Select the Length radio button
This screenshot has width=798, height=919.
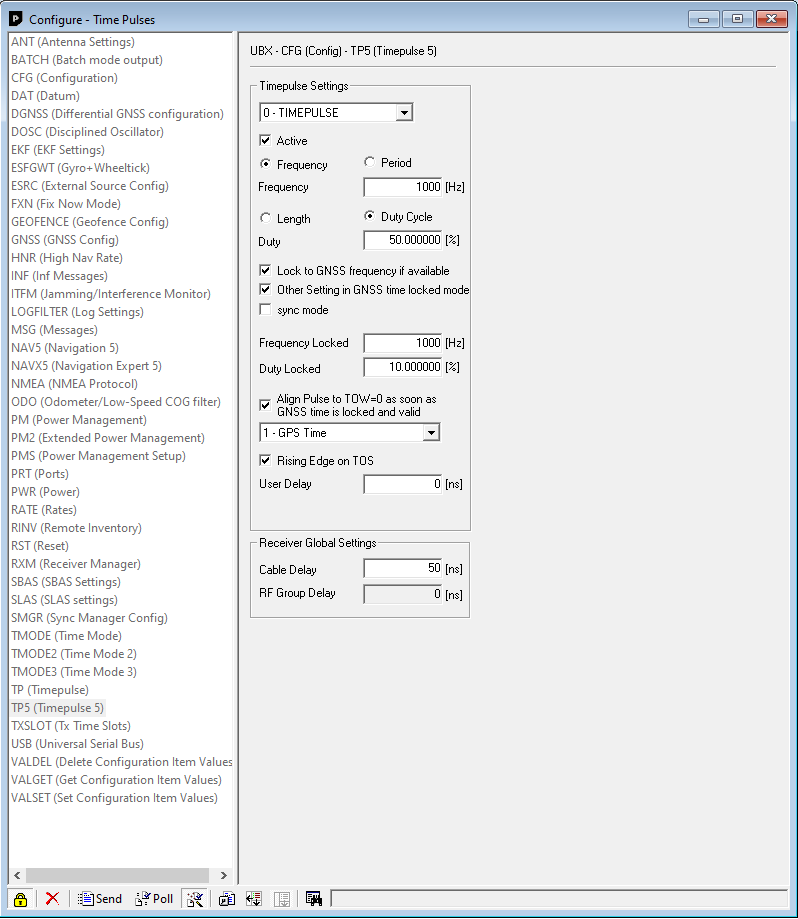(x=265, y=218)
